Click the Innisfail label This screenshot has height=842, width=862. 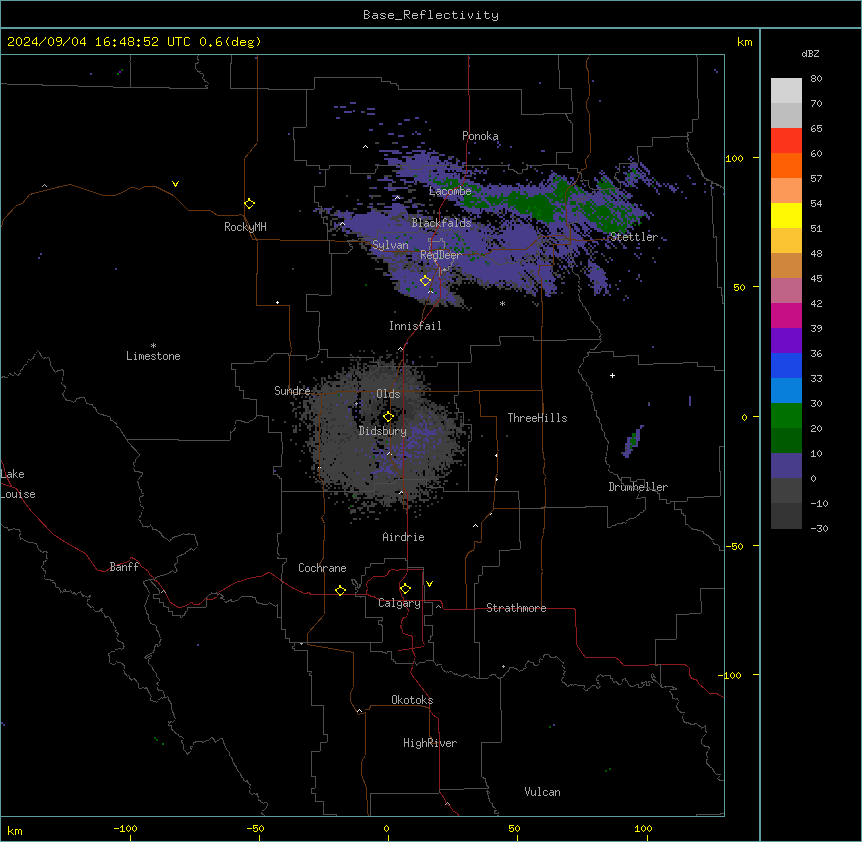coord(415,326)
